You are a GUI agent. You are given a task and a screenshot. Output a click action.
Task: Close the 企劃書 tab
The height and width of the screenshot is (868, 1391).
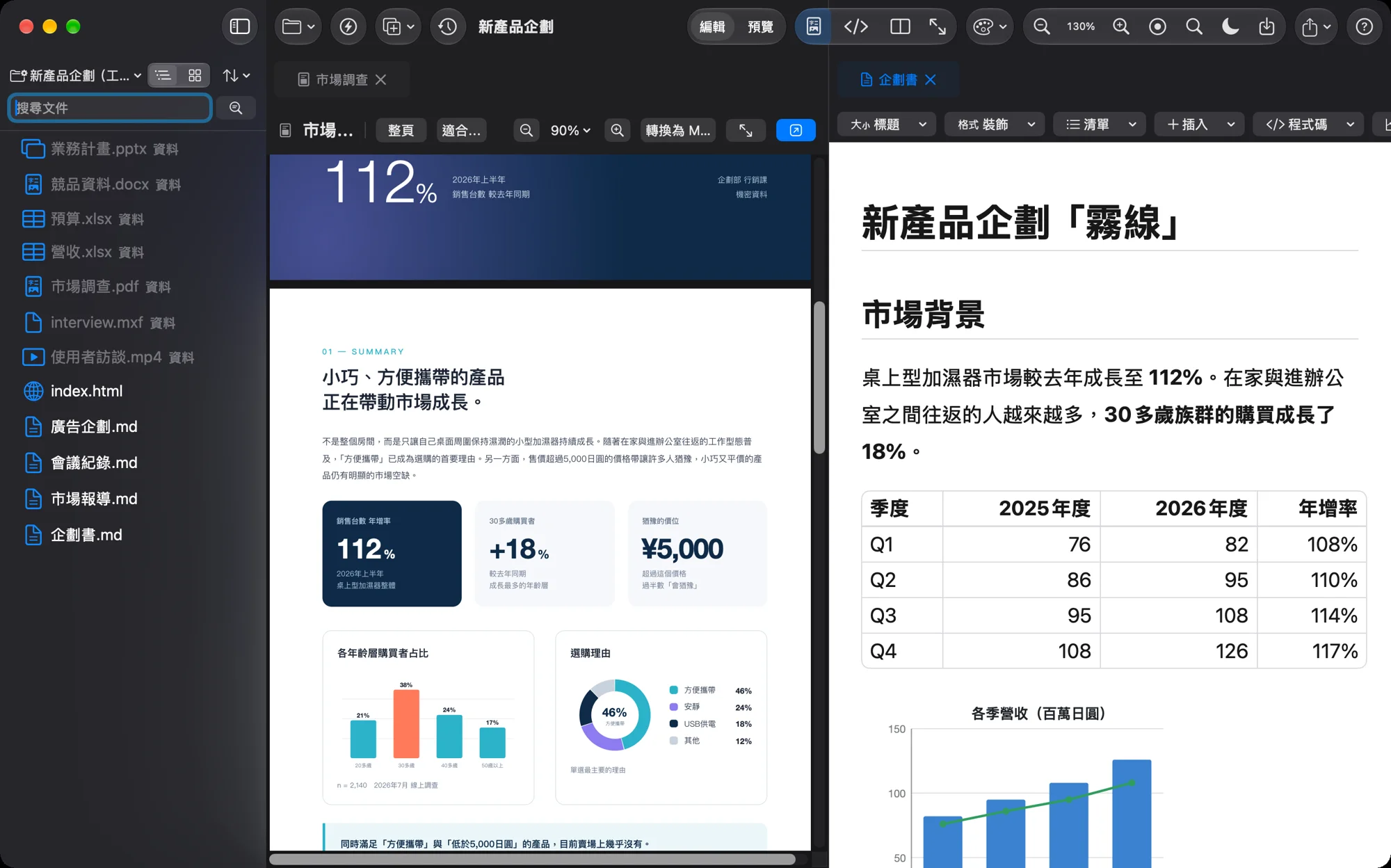931,80
